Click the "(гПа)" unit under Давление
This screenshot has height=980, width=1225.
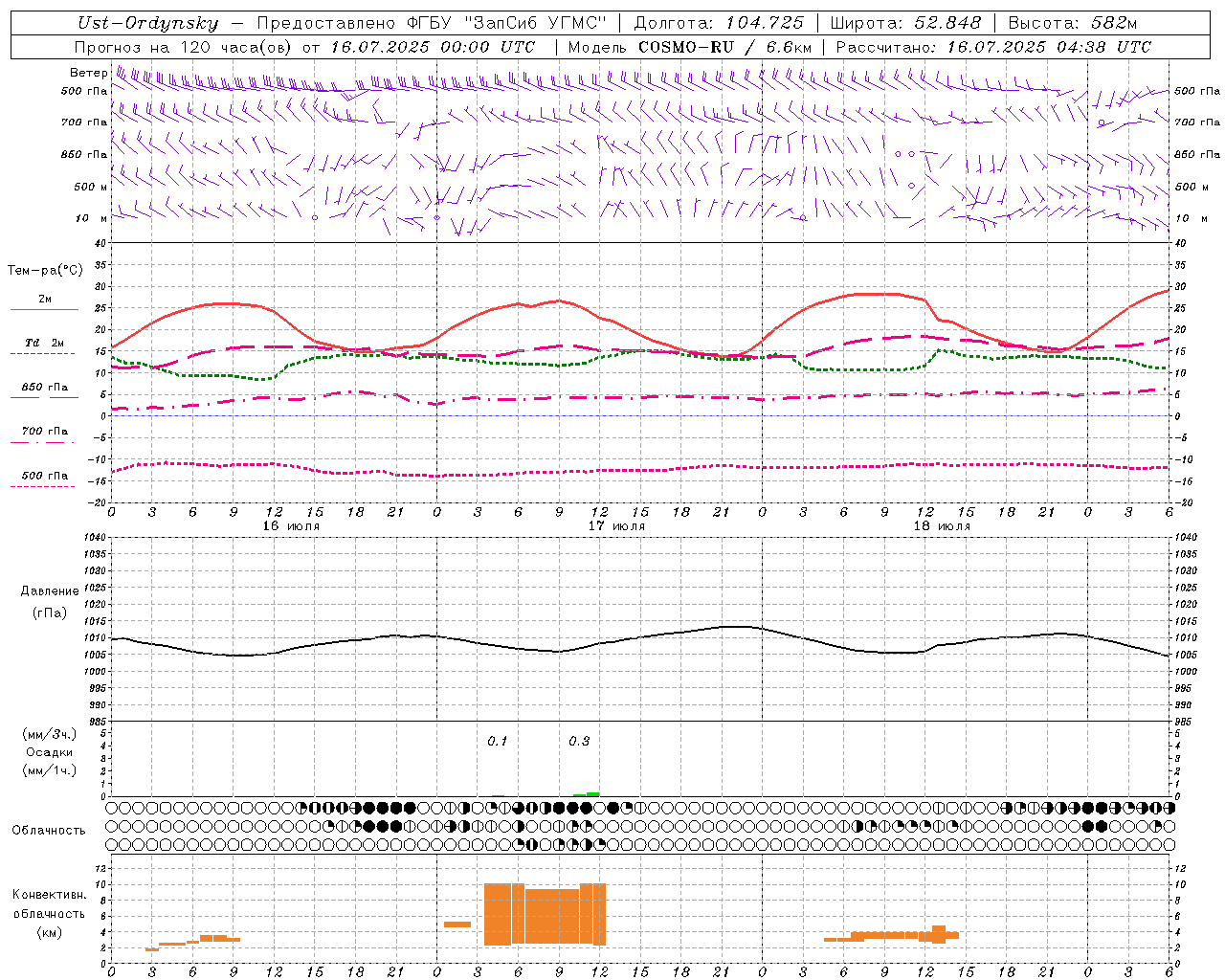[x=50, y=613]
